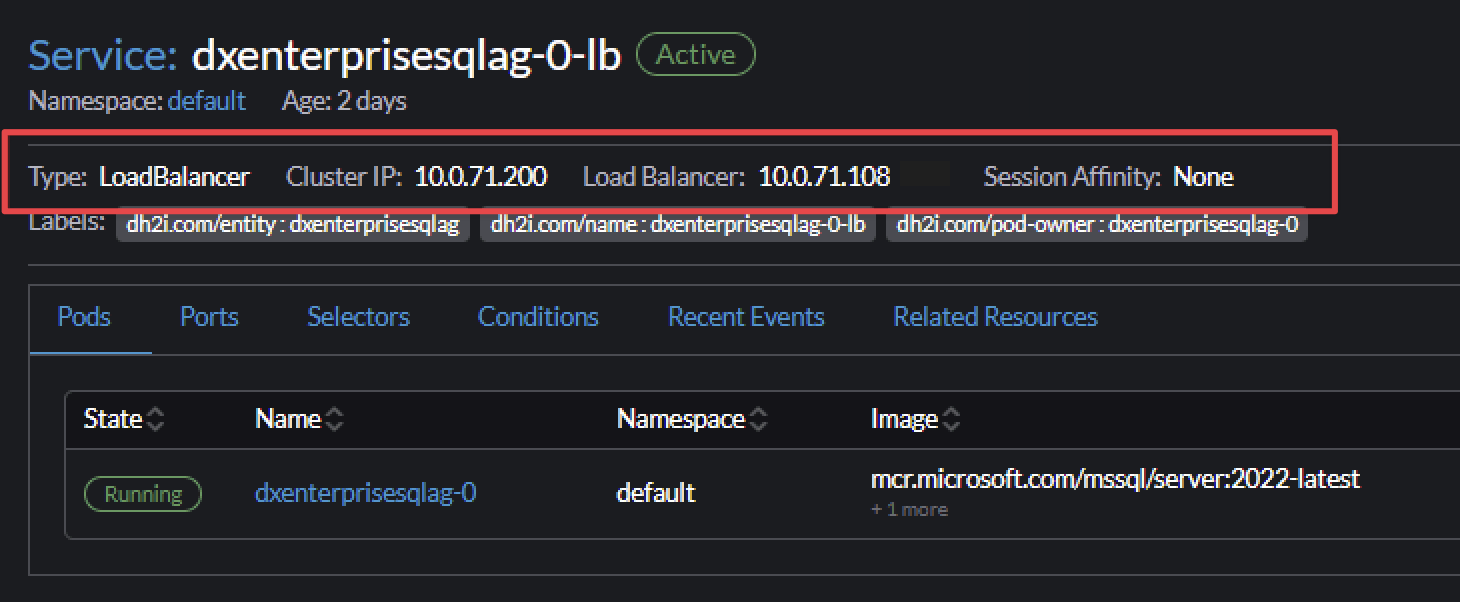Click the Running state badge
The height and width of the screenshot is (602, 1460).
(x=143, y=494)
